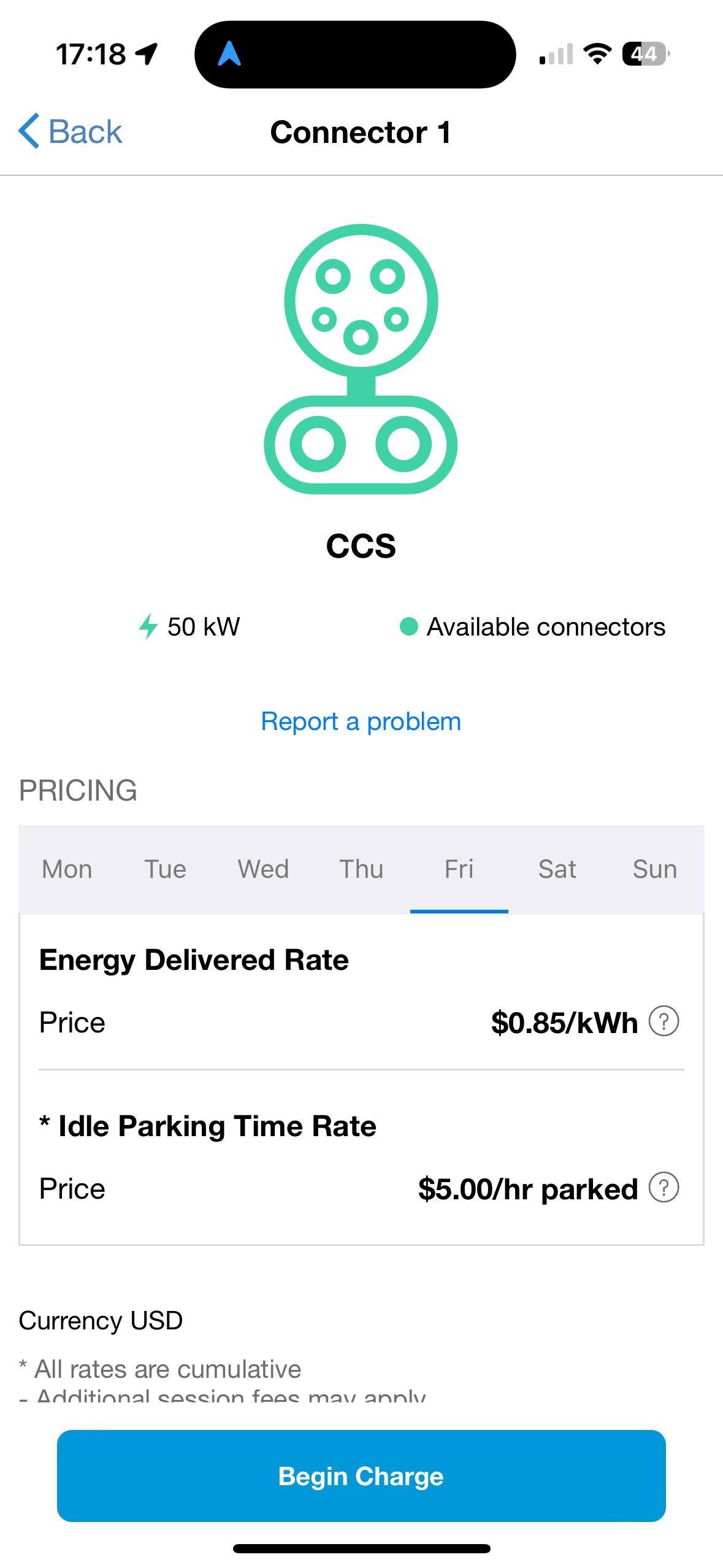Open the Sun pricing tab
Screen dimensions: 723x1568
[655, 869]
